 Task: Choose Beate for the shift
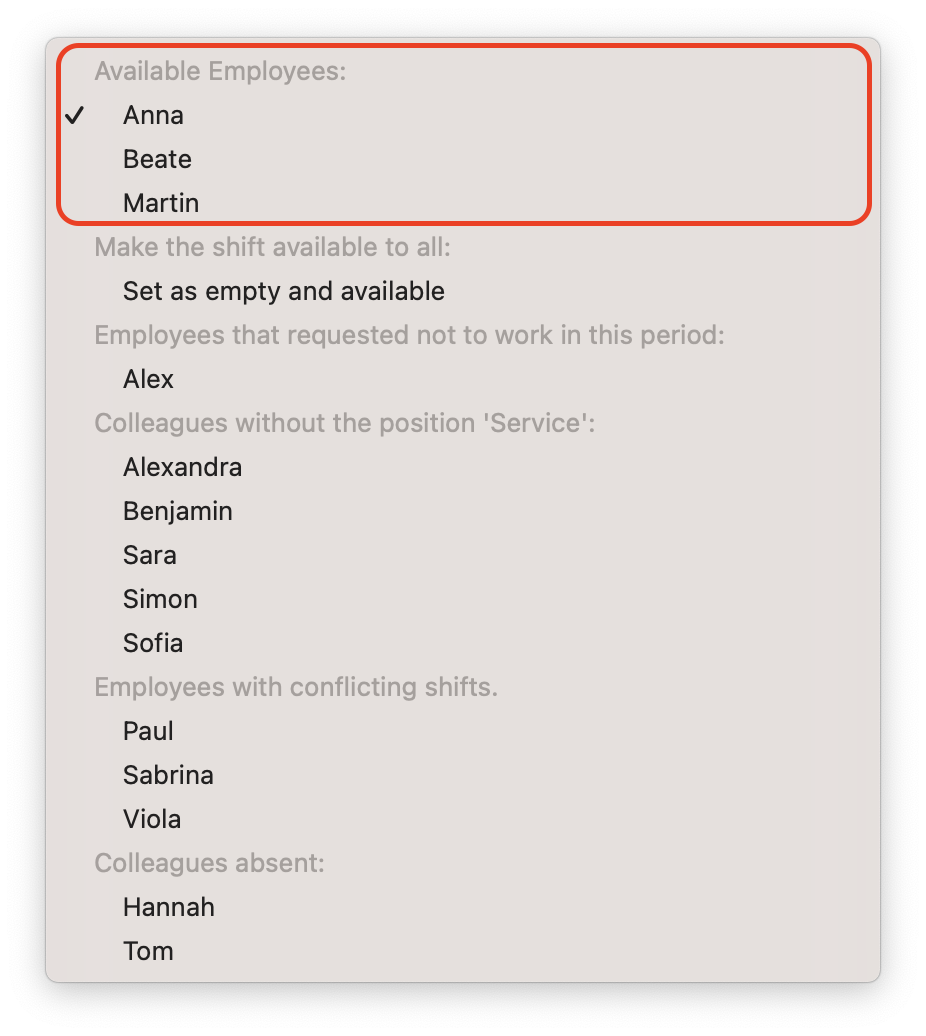pos(462,159)
